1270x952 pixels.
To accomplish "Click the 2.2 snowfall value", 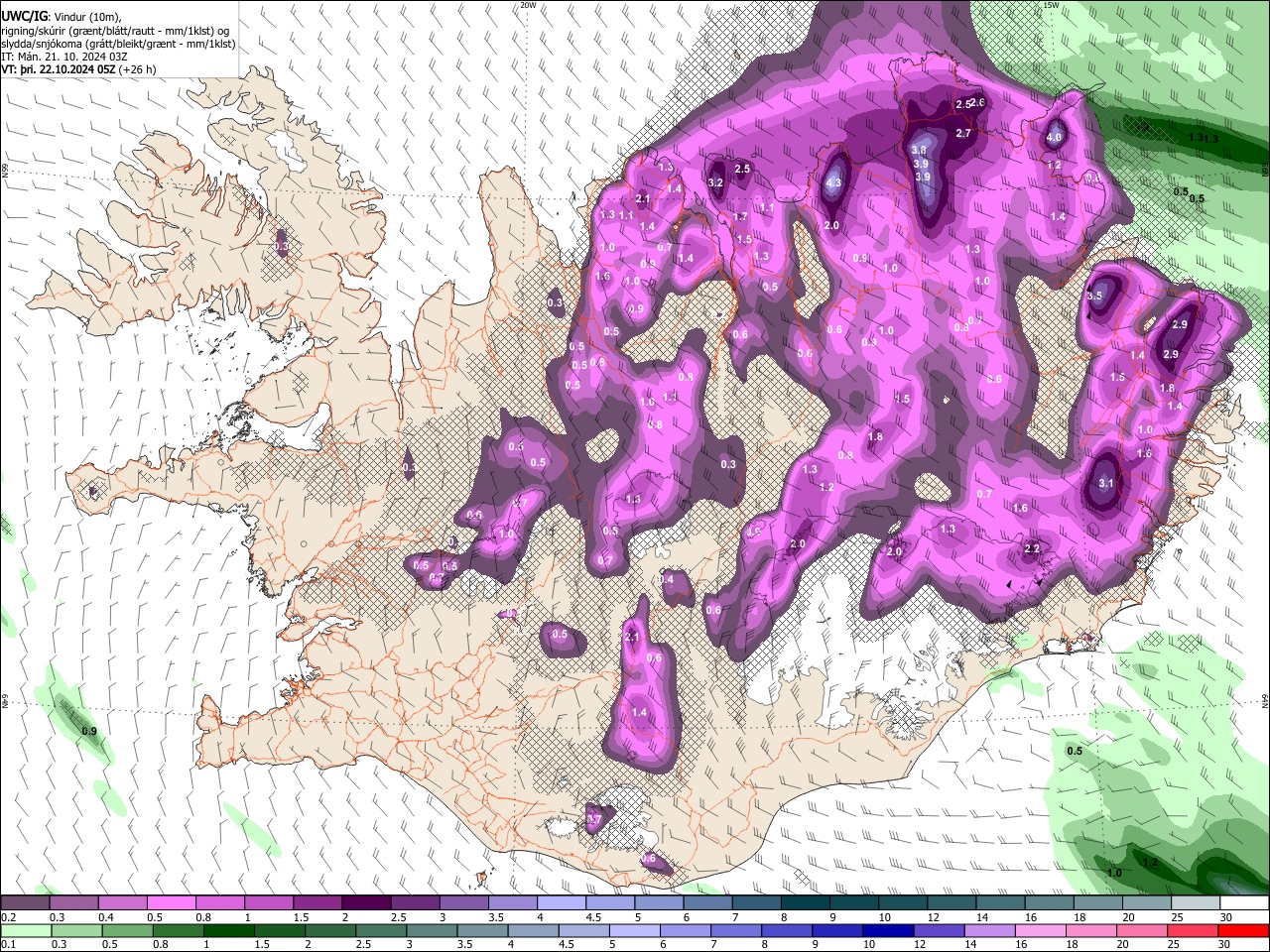I will click(1032, 548).
